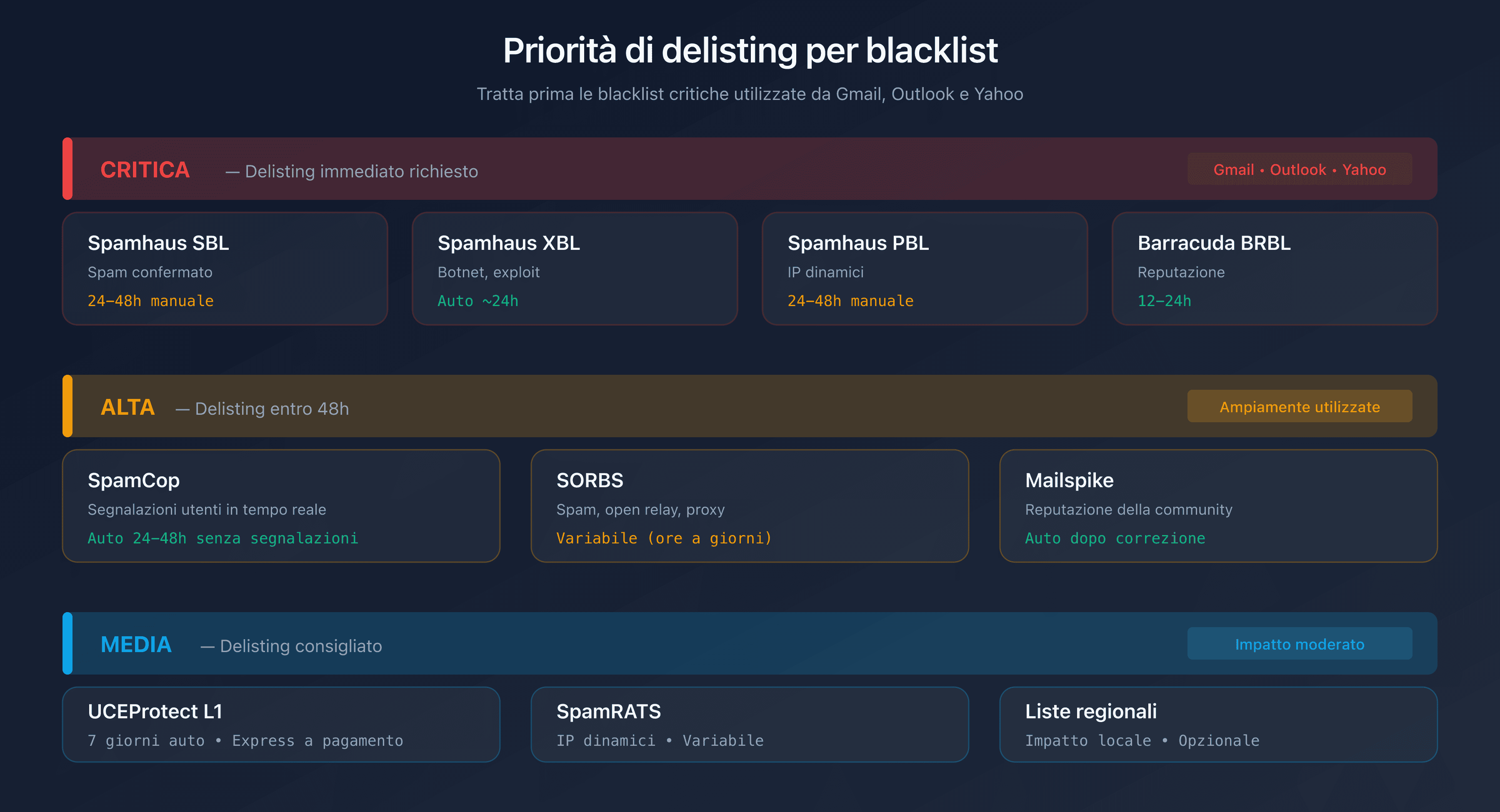This screenshot has height=812, width=1500.
Task: Click 'Spam, open relay, proxy' description
Action: pyautogui.click(x=640, y=510)
